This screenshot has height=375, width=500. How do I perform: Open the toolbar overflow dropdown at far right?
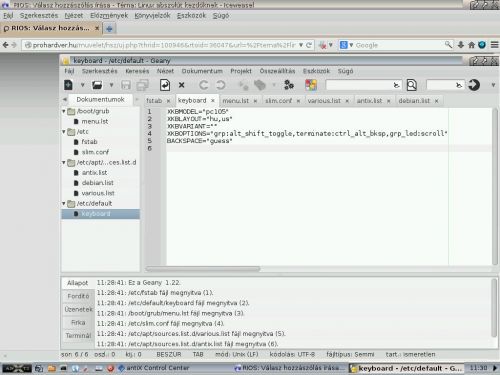pos(493,85)
